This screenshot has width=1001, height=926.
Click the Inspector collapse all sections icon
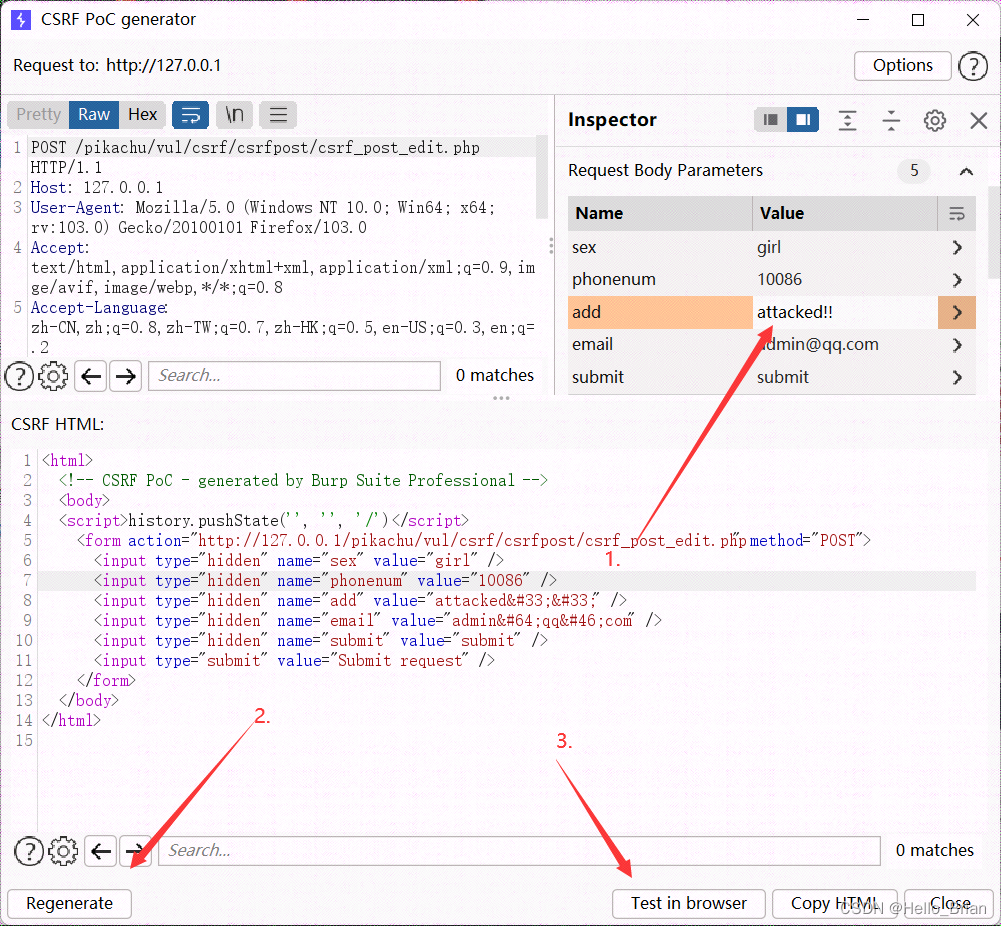click(891, 120)
